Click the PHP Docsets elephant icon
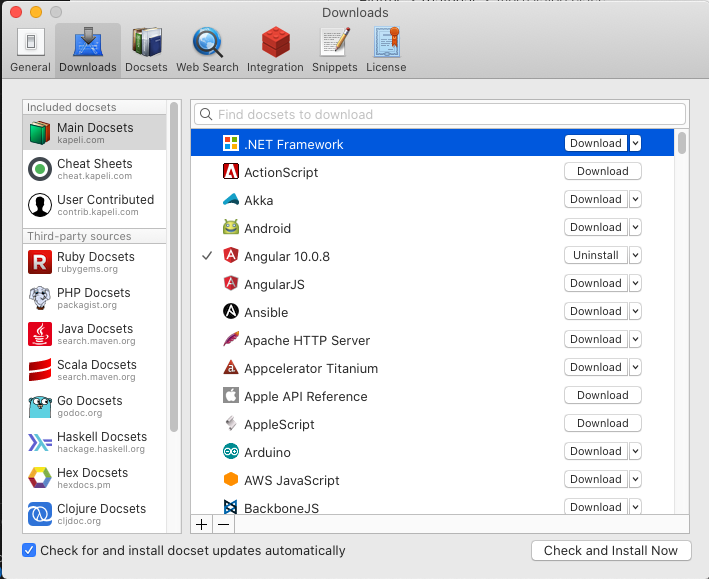Viewport: 709px width, 579px height. point(40,298)
